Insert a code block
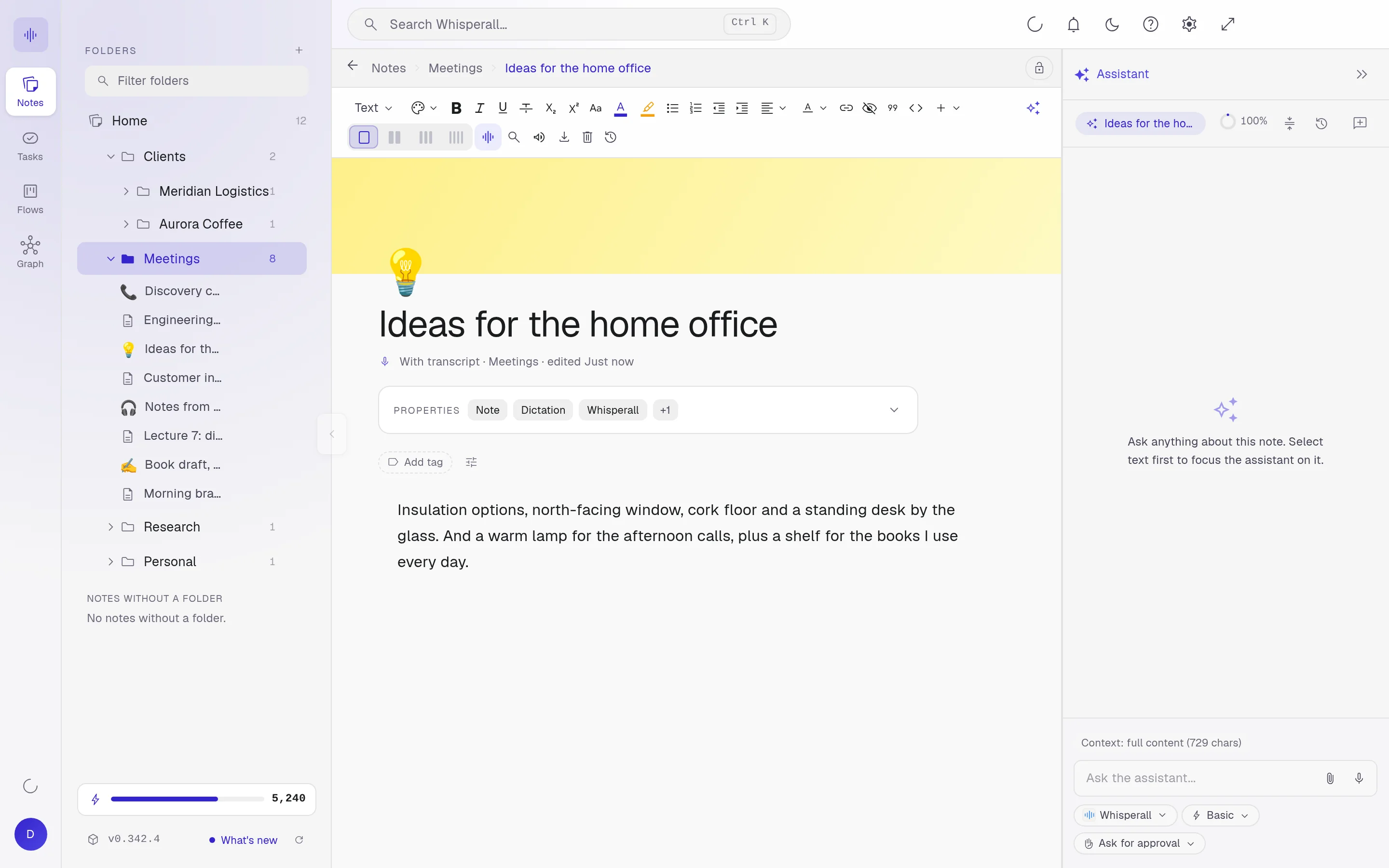1389x868 pixels. [915, 108]
